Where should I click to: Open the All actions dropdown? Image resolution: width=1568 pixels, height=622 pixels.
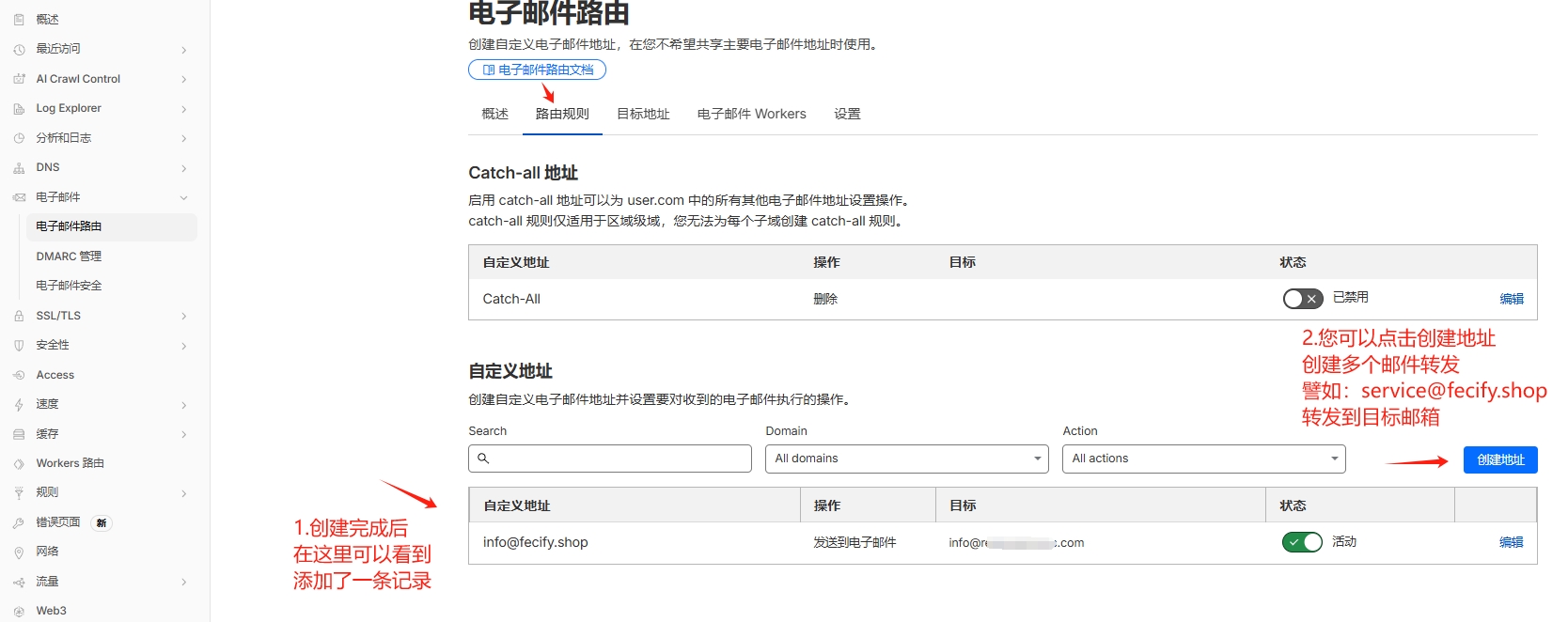coord(1204,459)
